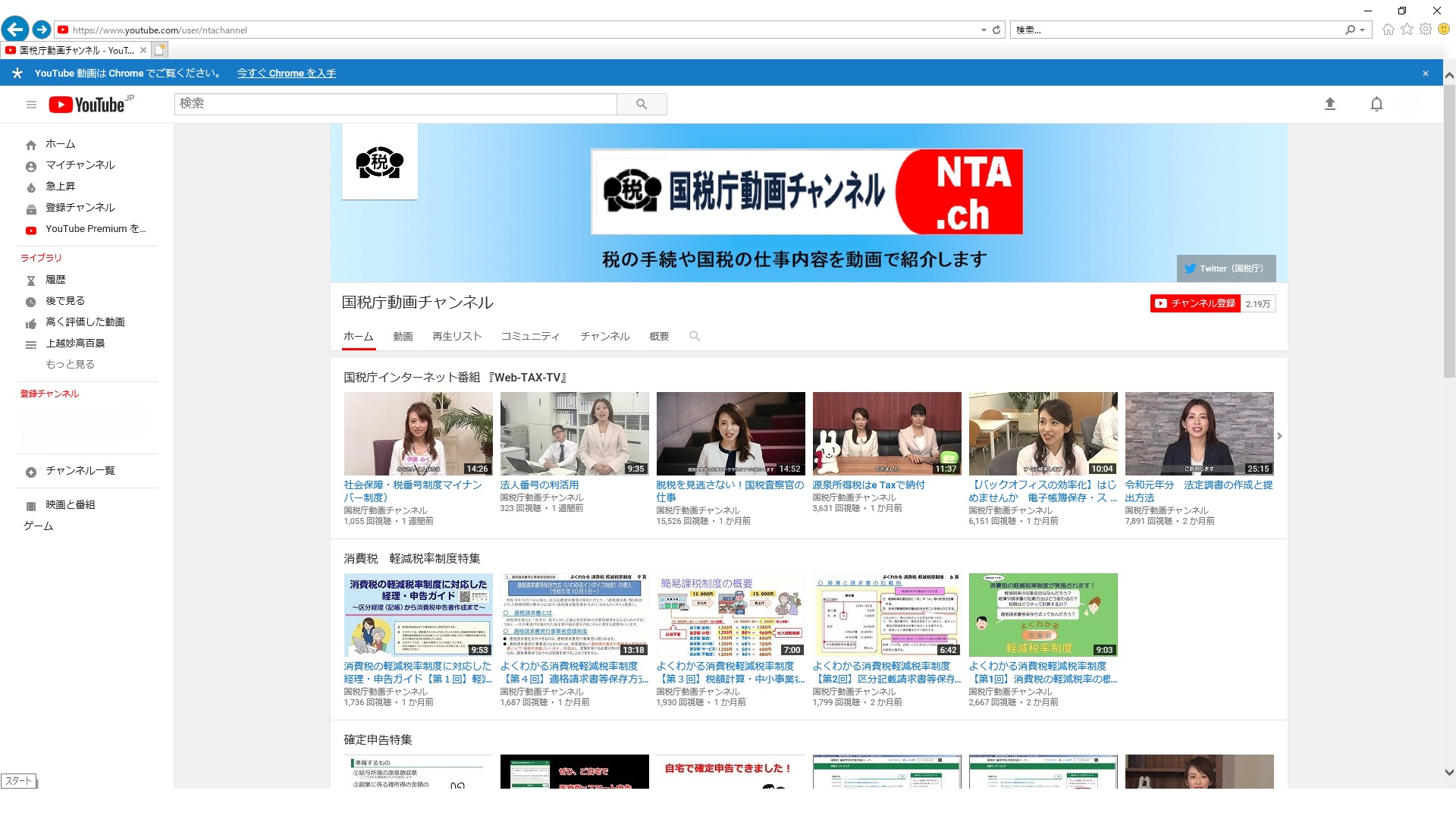Play the 9:53 経理・申告ガイド thumbnail

pyautogui.click(x=419, y=615)
